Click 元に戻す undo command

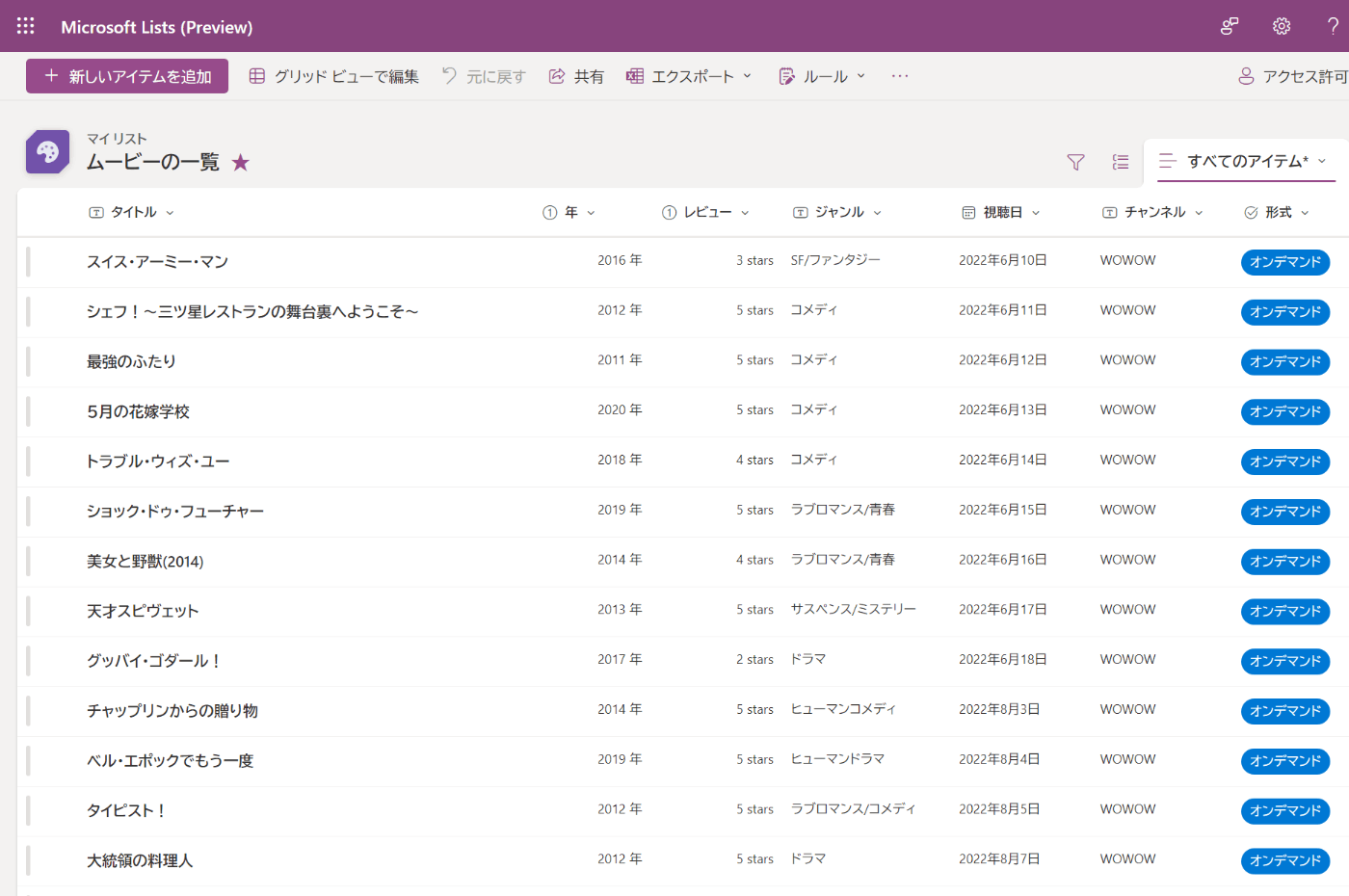484,76
